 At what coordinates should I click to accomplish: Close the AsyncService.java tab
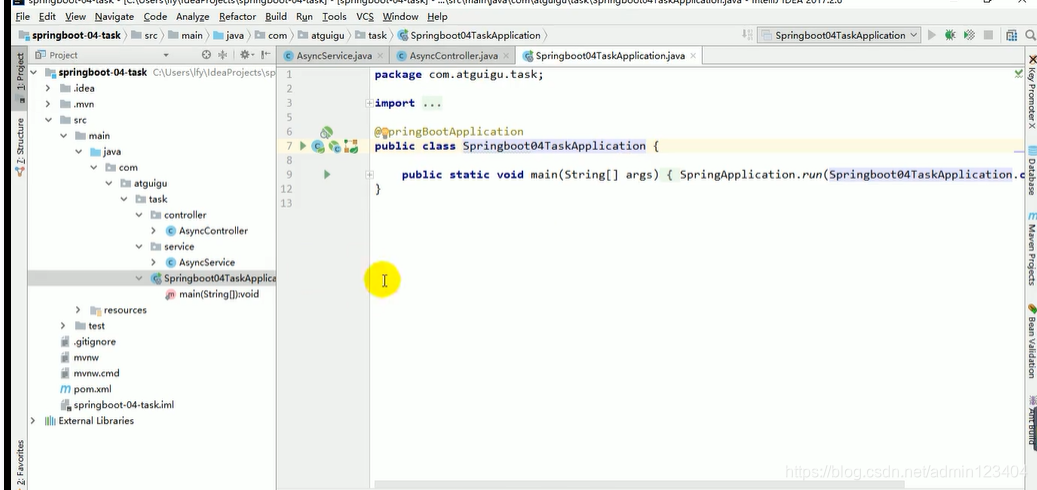click(380, 56)
